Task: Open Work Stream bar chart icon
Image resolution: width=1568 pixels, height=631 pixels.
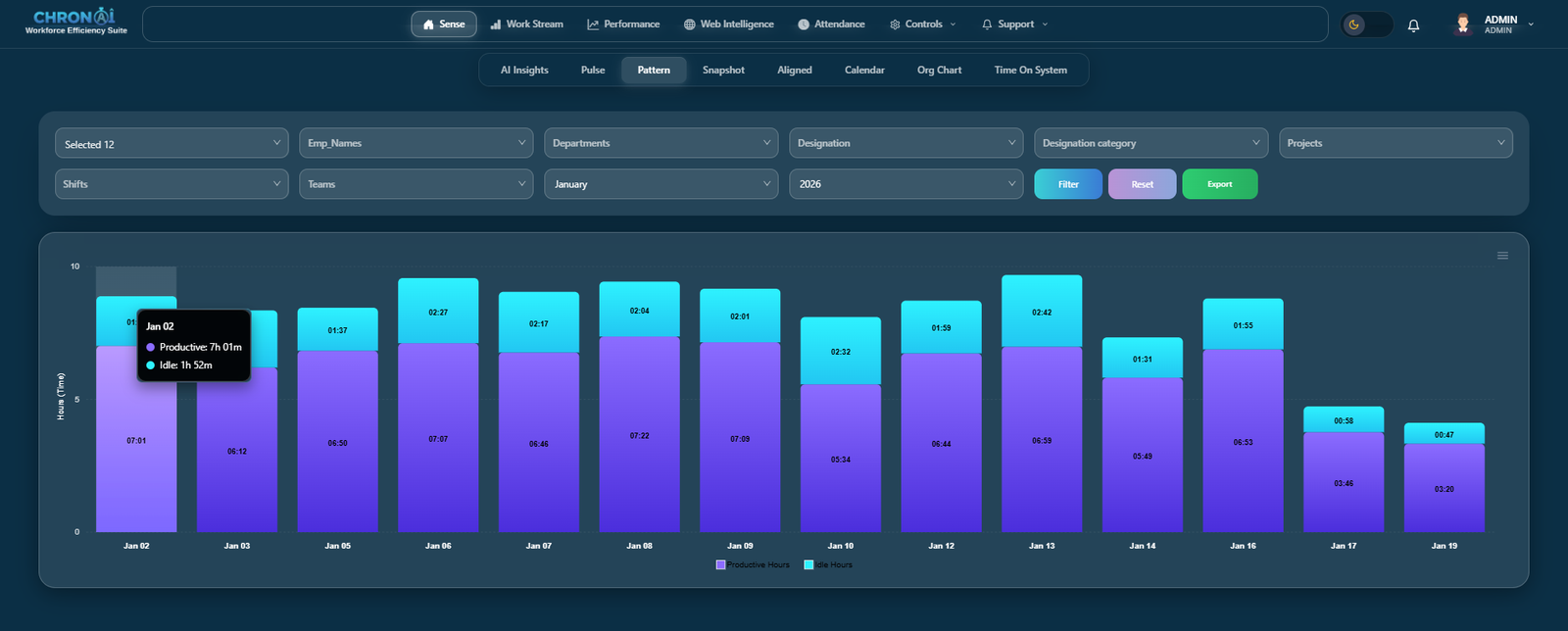Action: point(496,24)
